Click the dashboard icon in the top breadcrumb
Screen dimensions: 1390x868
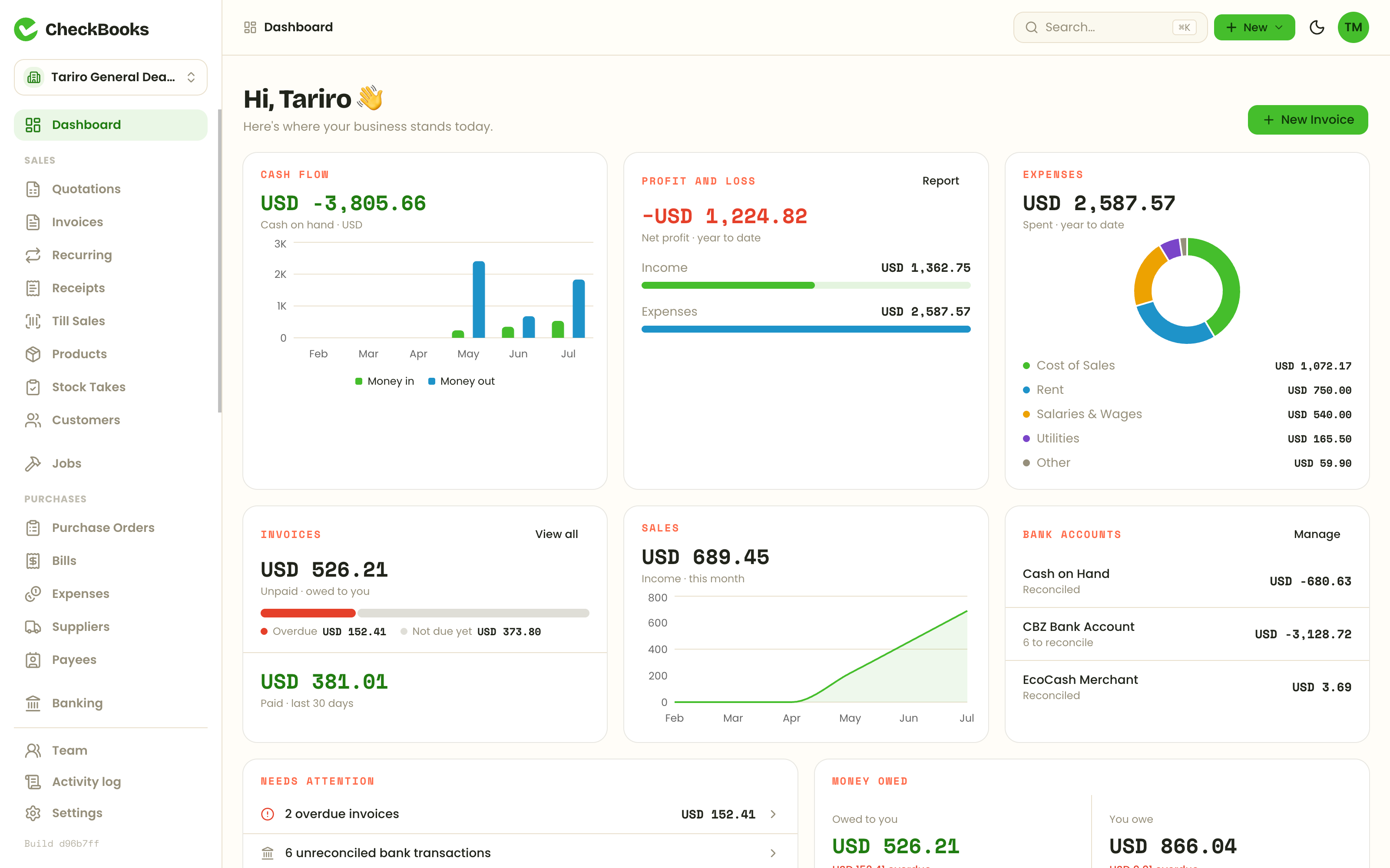250,27
